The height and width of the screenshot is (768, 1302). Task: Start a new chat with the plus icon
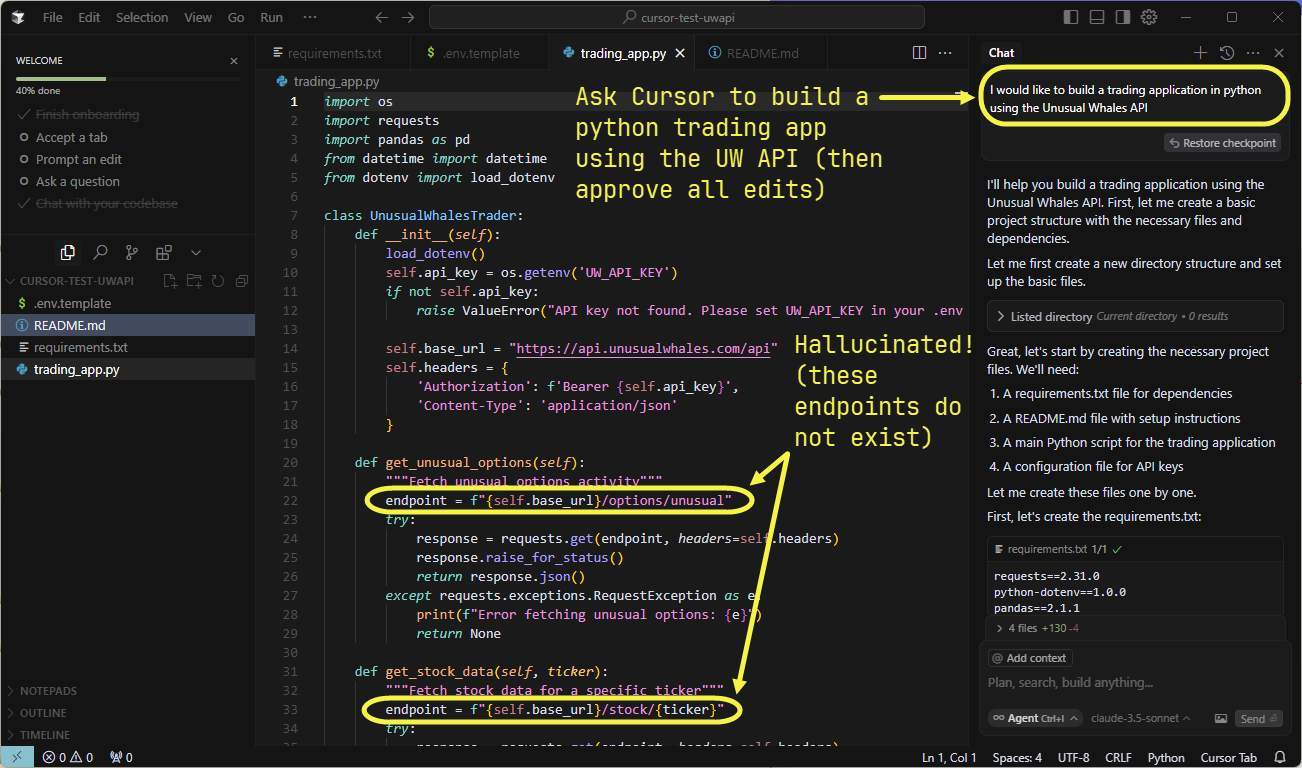click(1199, 52)
